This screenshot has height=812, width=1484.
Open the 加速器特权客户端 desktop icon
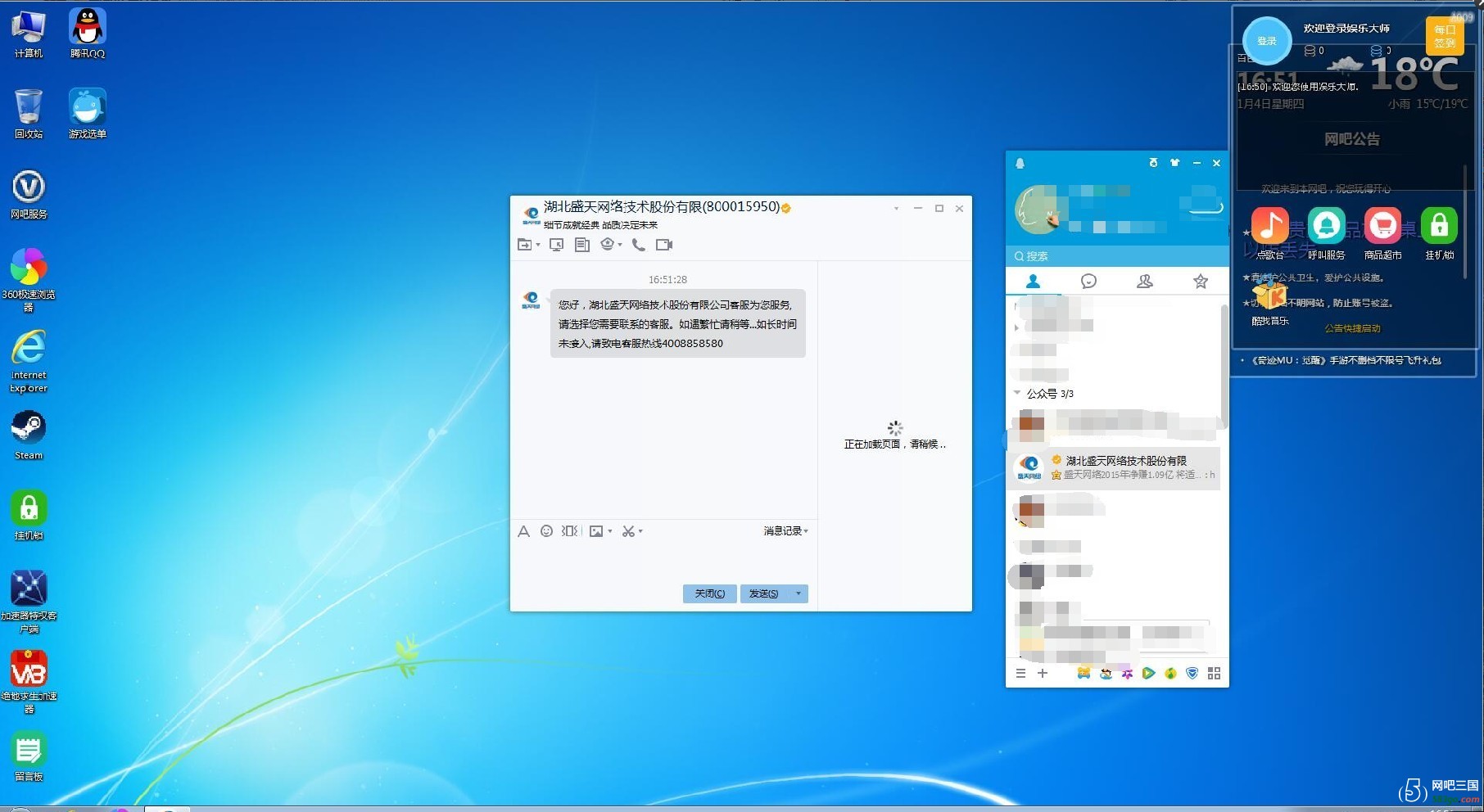point(29,602)
